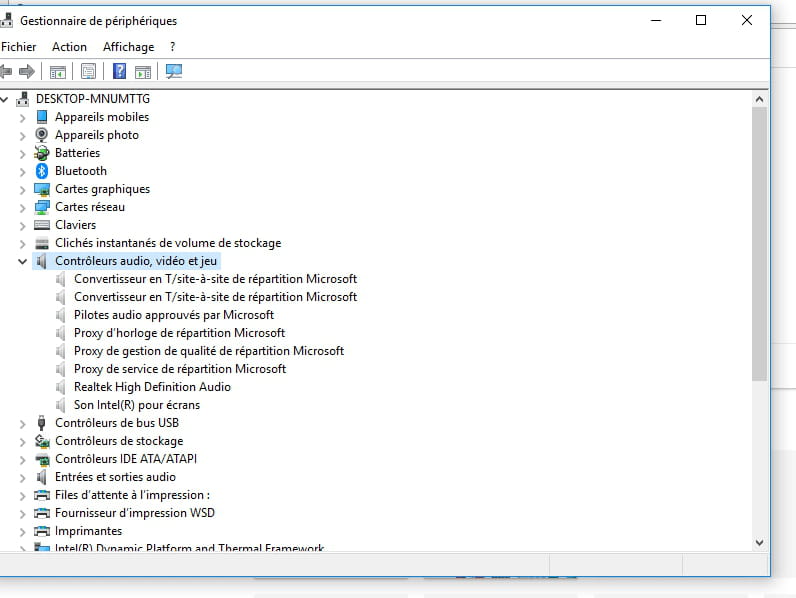Viewport: 796px width, 598px height.
Task: Select Son Intel(R) pour écrans device
Action: [x=137, y=405]
